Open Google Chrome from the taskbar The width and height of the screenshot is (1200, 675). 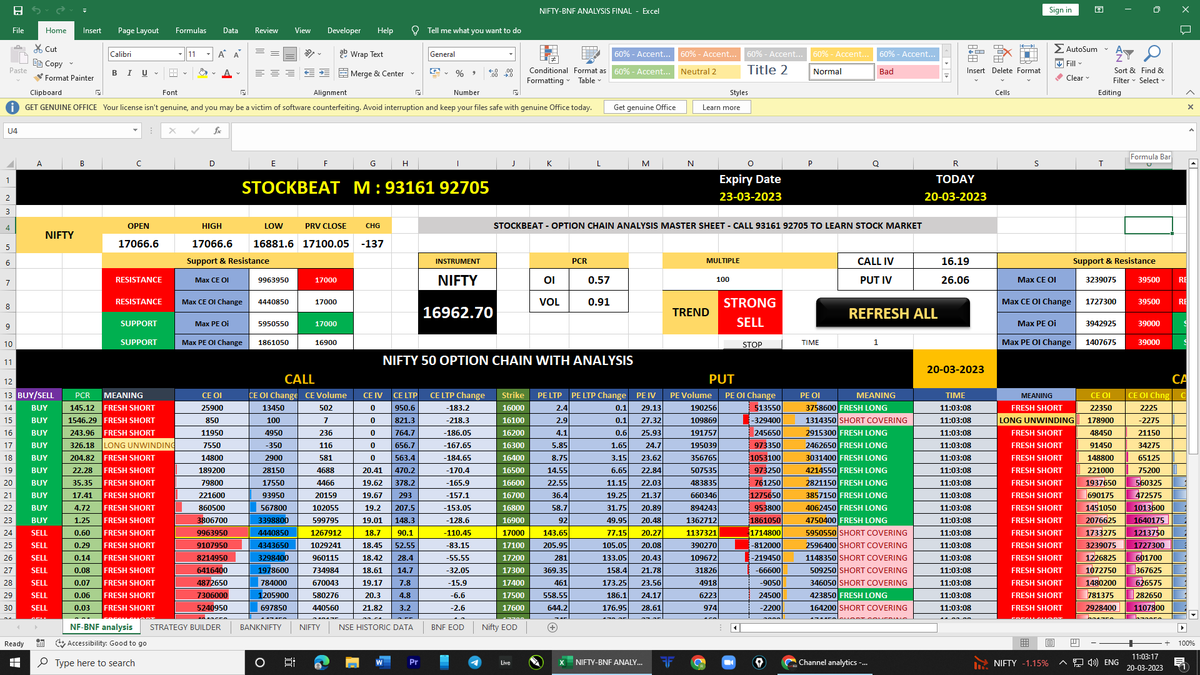[696, 663]
